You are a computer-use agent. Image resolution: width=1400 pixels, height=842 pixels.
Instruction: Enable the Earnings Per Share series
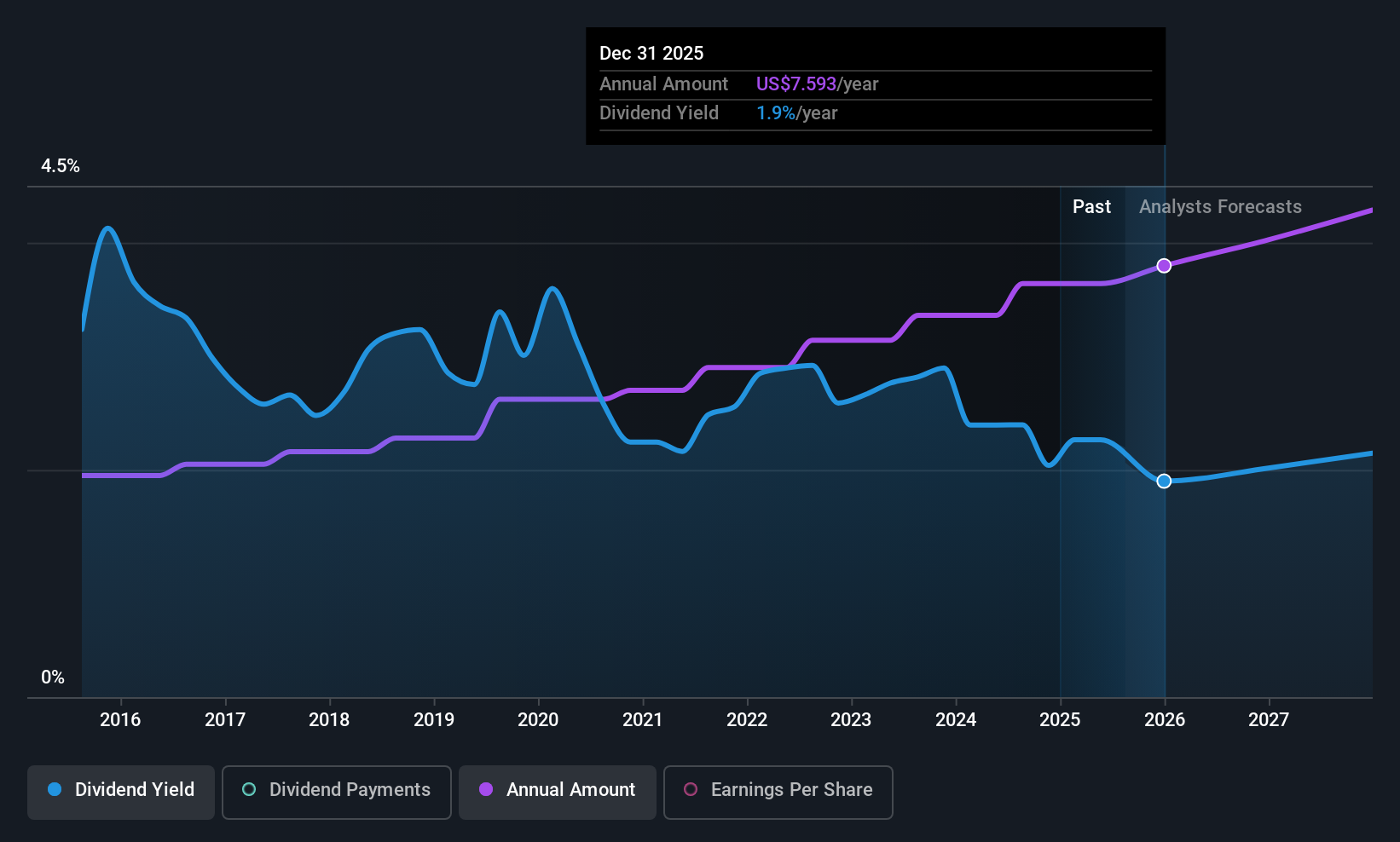(778, 792)
